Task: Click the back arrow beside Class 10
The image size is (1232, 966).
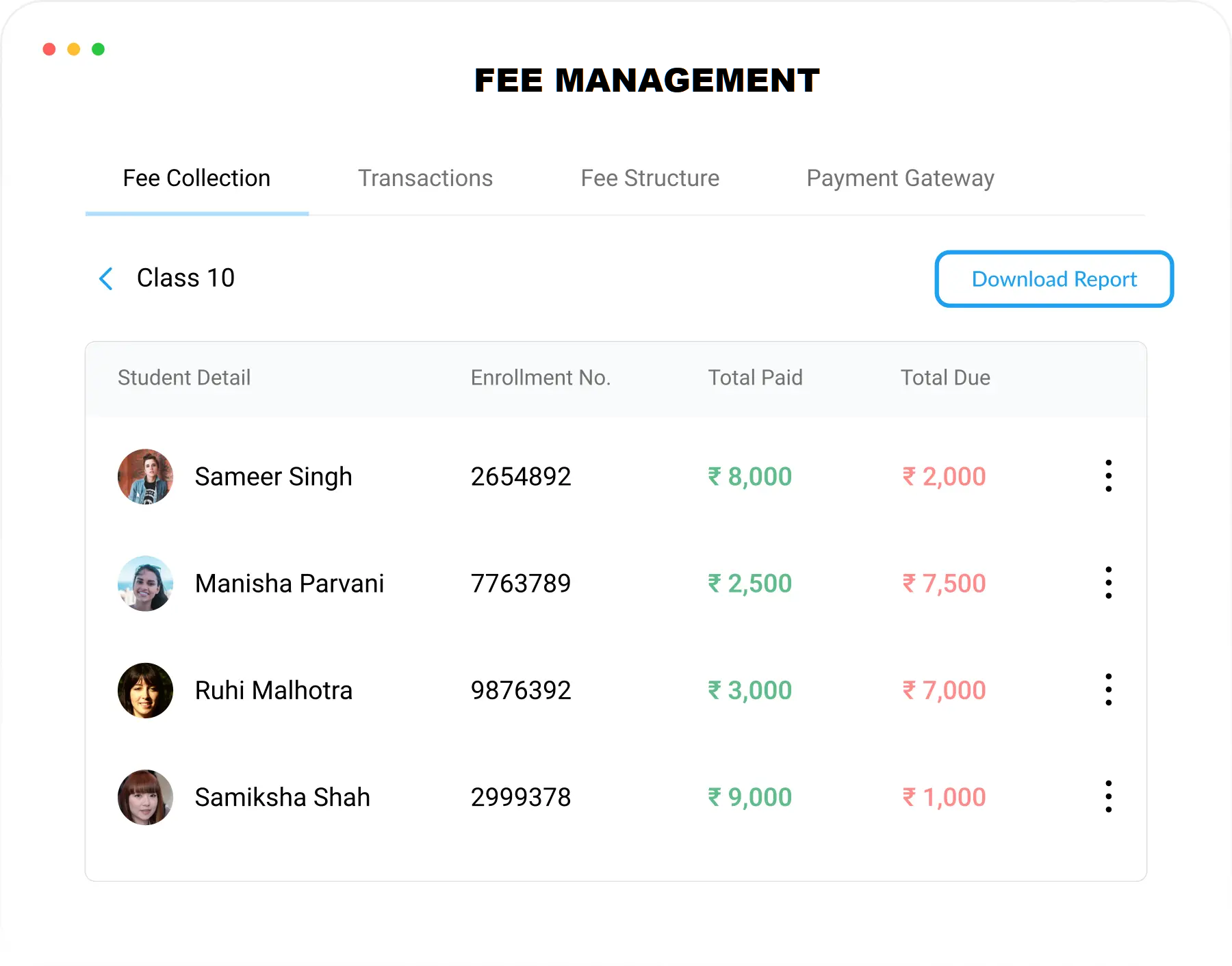Action: (106, 278)
